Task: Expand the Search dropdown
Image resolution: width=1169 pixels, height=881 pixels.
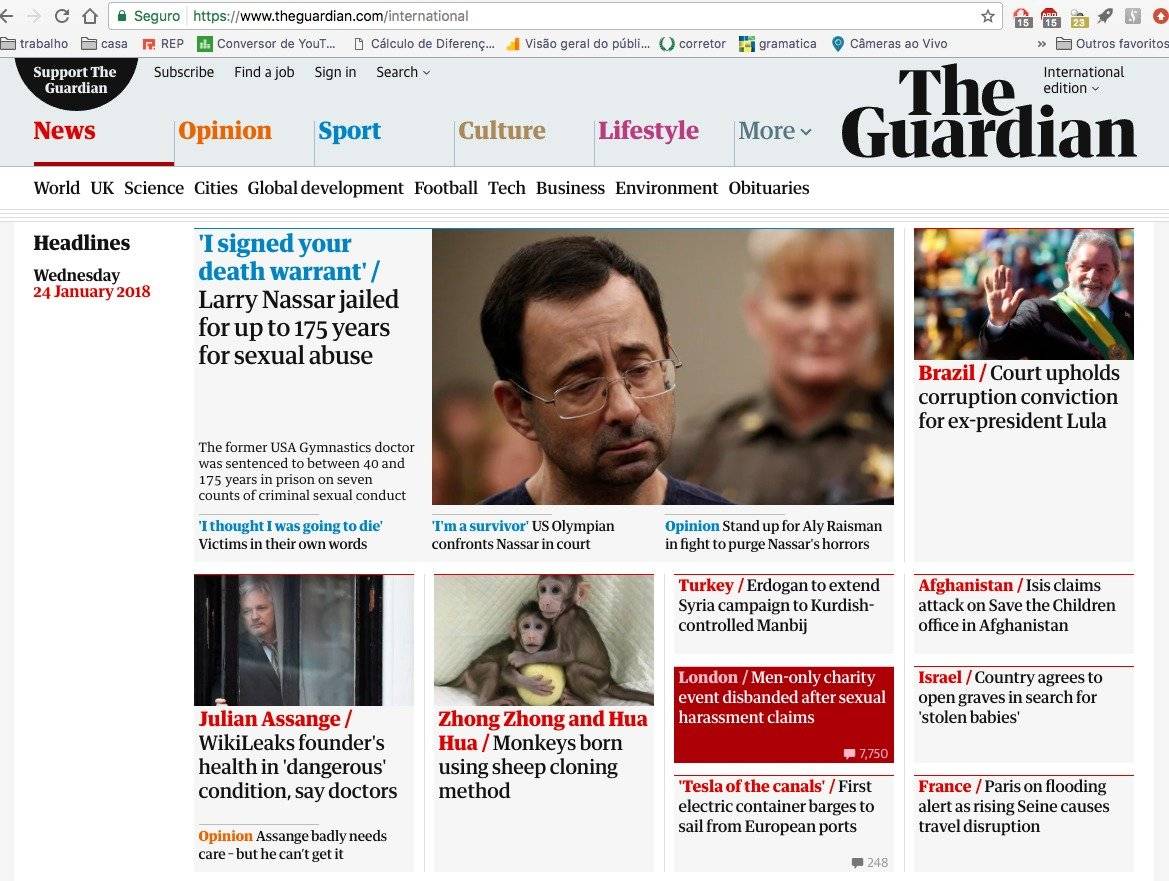Action: pyautogui.click(x=403, y=72)
